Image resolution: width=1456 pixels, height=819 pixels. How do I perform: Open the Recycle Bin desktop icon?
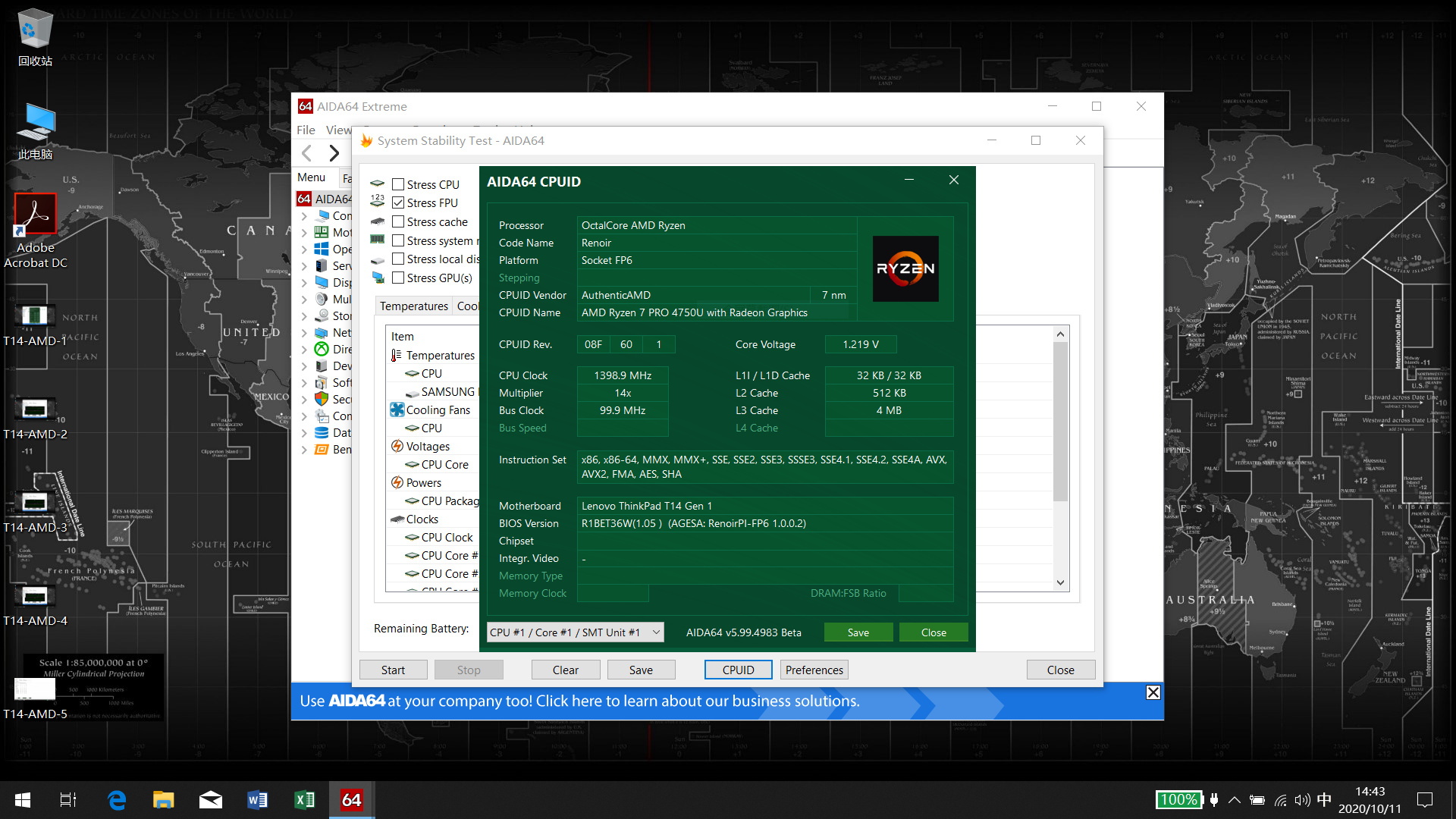click(x=35, y=36)
